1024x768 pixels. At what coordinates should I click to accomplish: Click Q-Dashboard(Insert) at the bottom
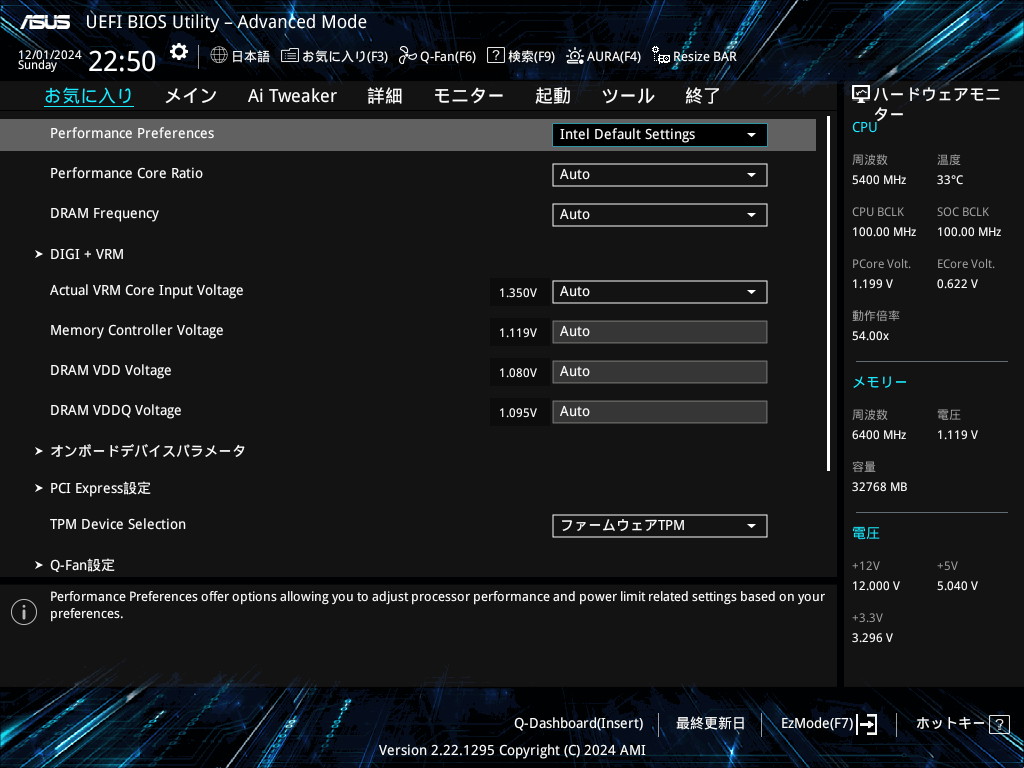pos(579,724)
